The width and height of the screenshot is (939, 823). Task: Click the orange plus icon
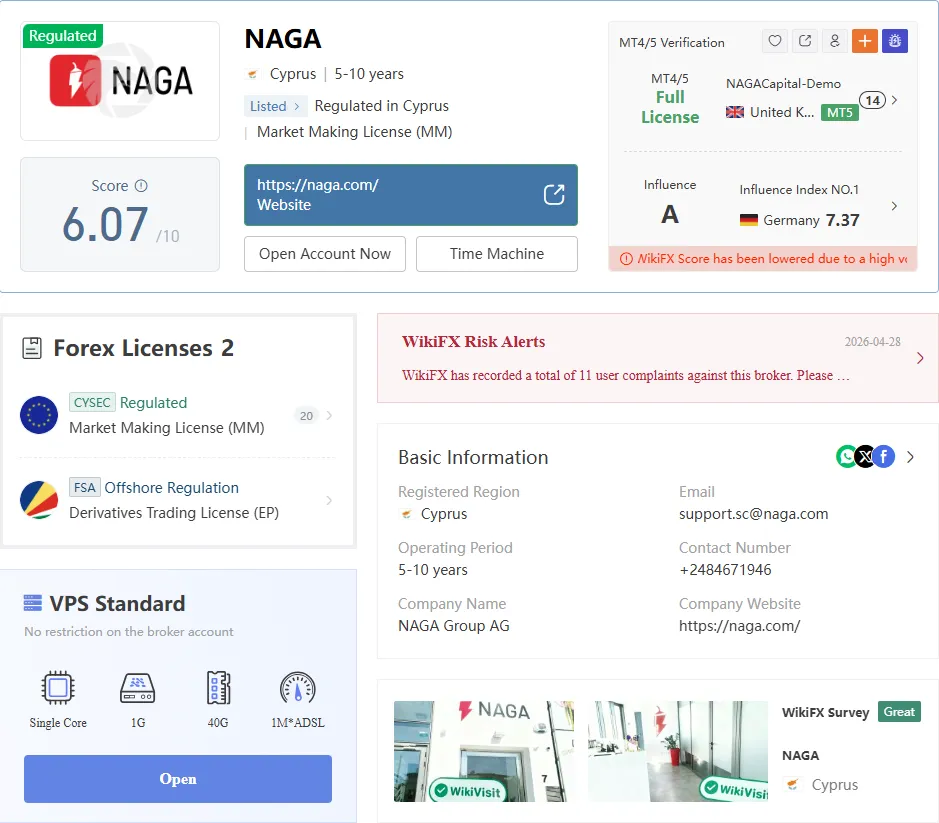click(865, 41)
